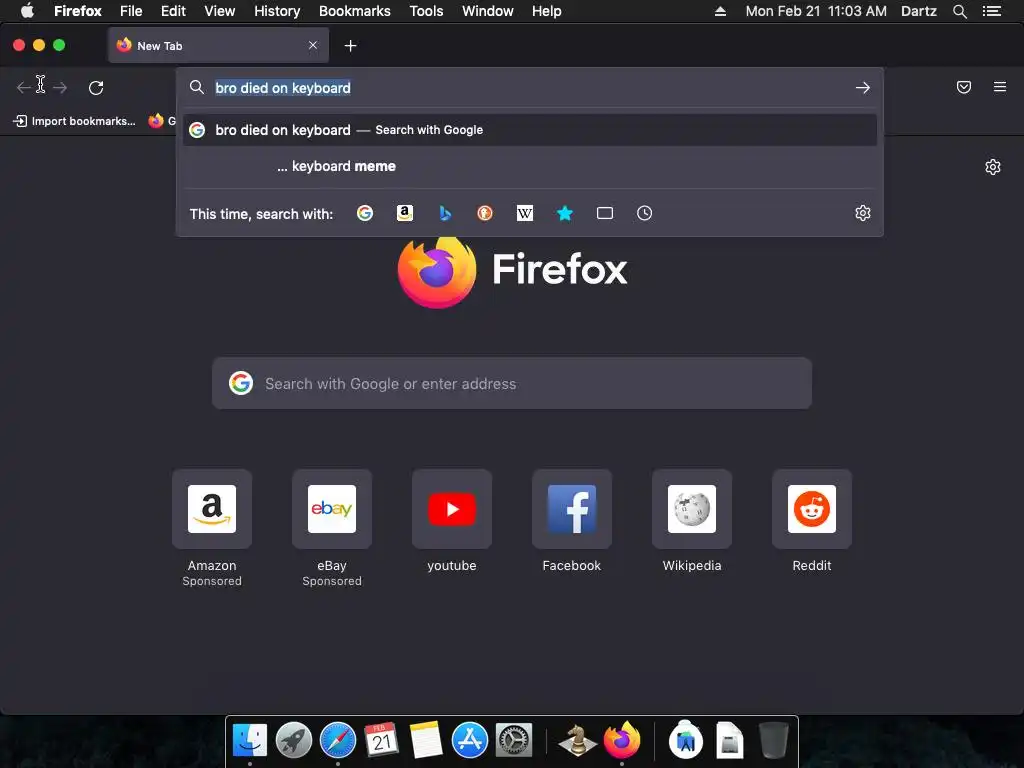The width and height of the screenshot is (1024, 768).
Task: Open Notes from the Dock
Action: [x=426, y=741]
